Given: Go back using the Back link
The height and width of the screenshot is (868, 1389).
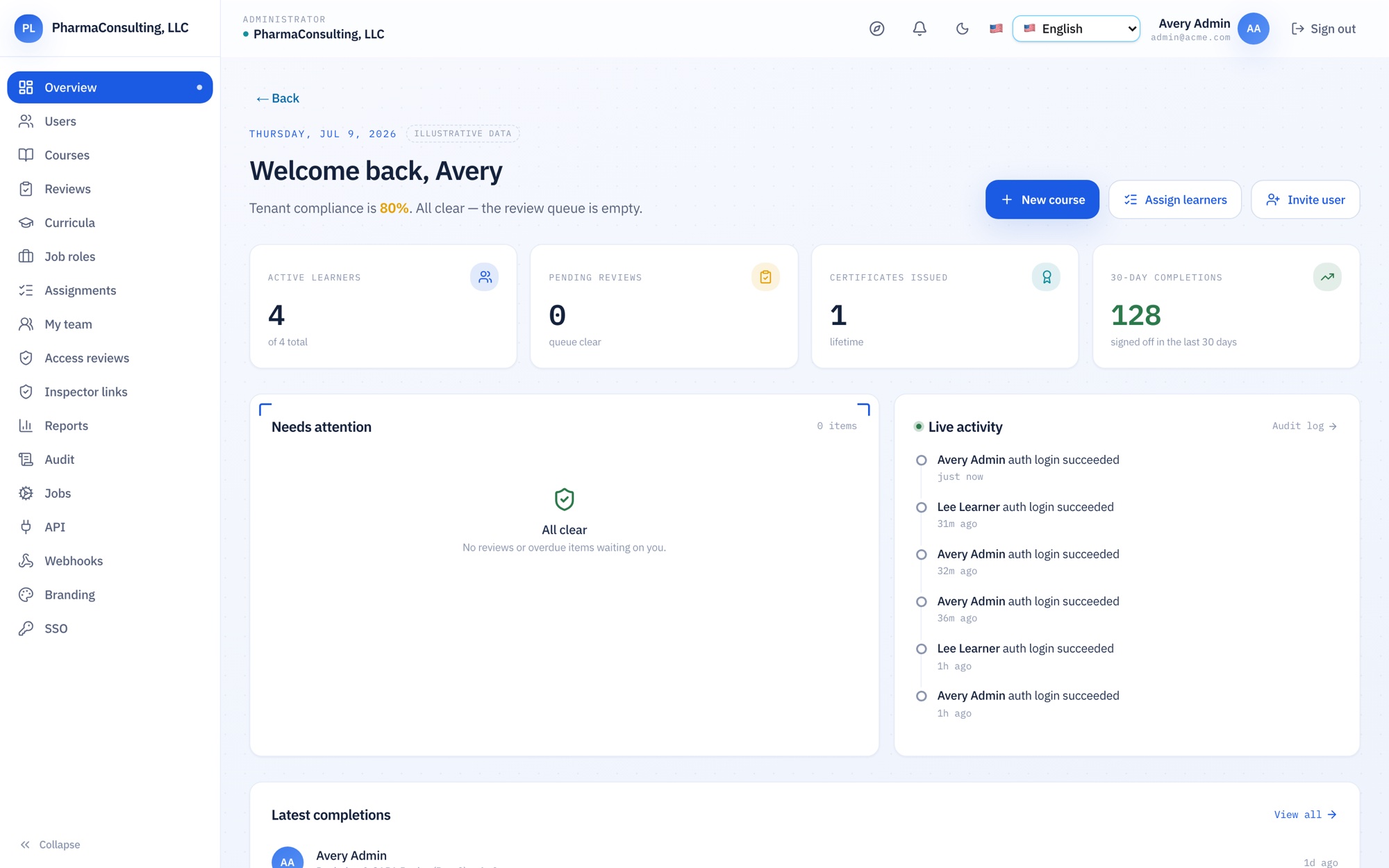Looking at the screenshot, I should coord(277,98).
